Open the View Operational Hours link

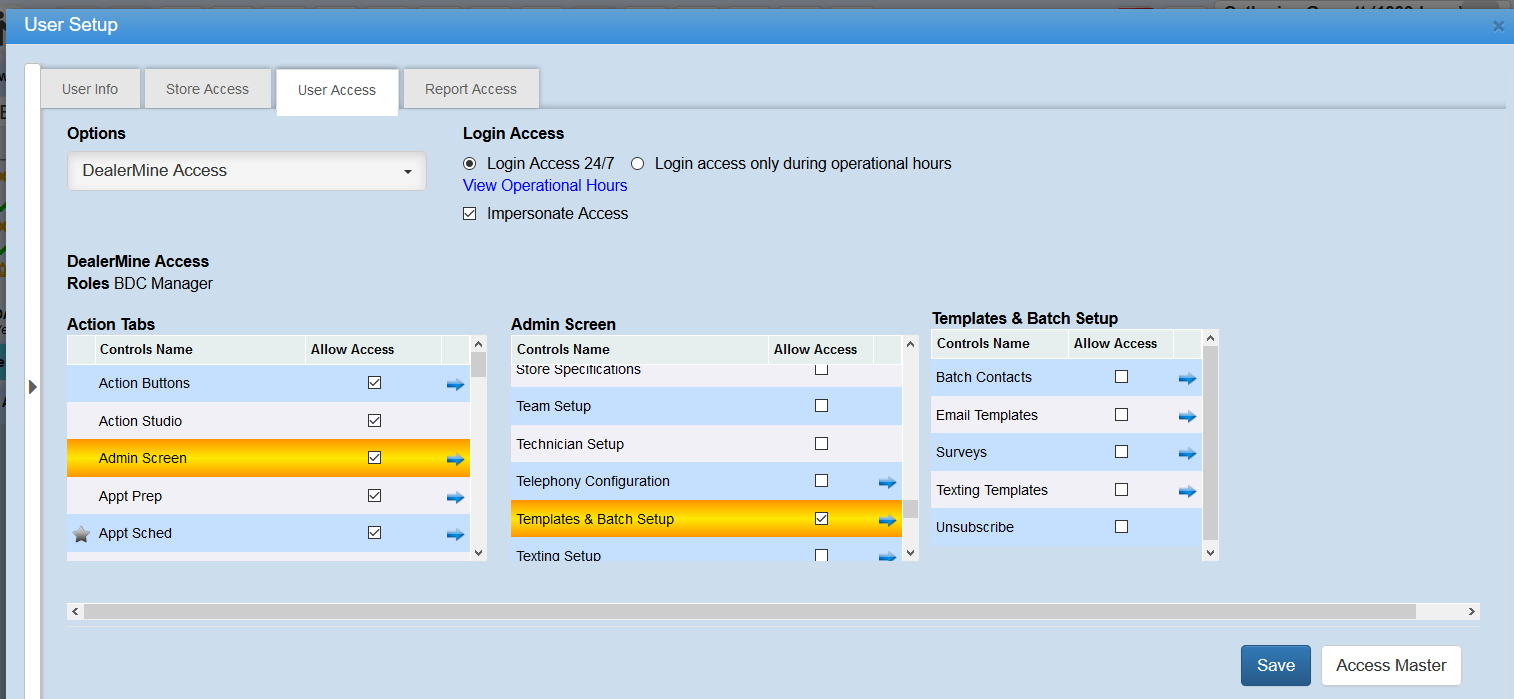click(545, 186)
